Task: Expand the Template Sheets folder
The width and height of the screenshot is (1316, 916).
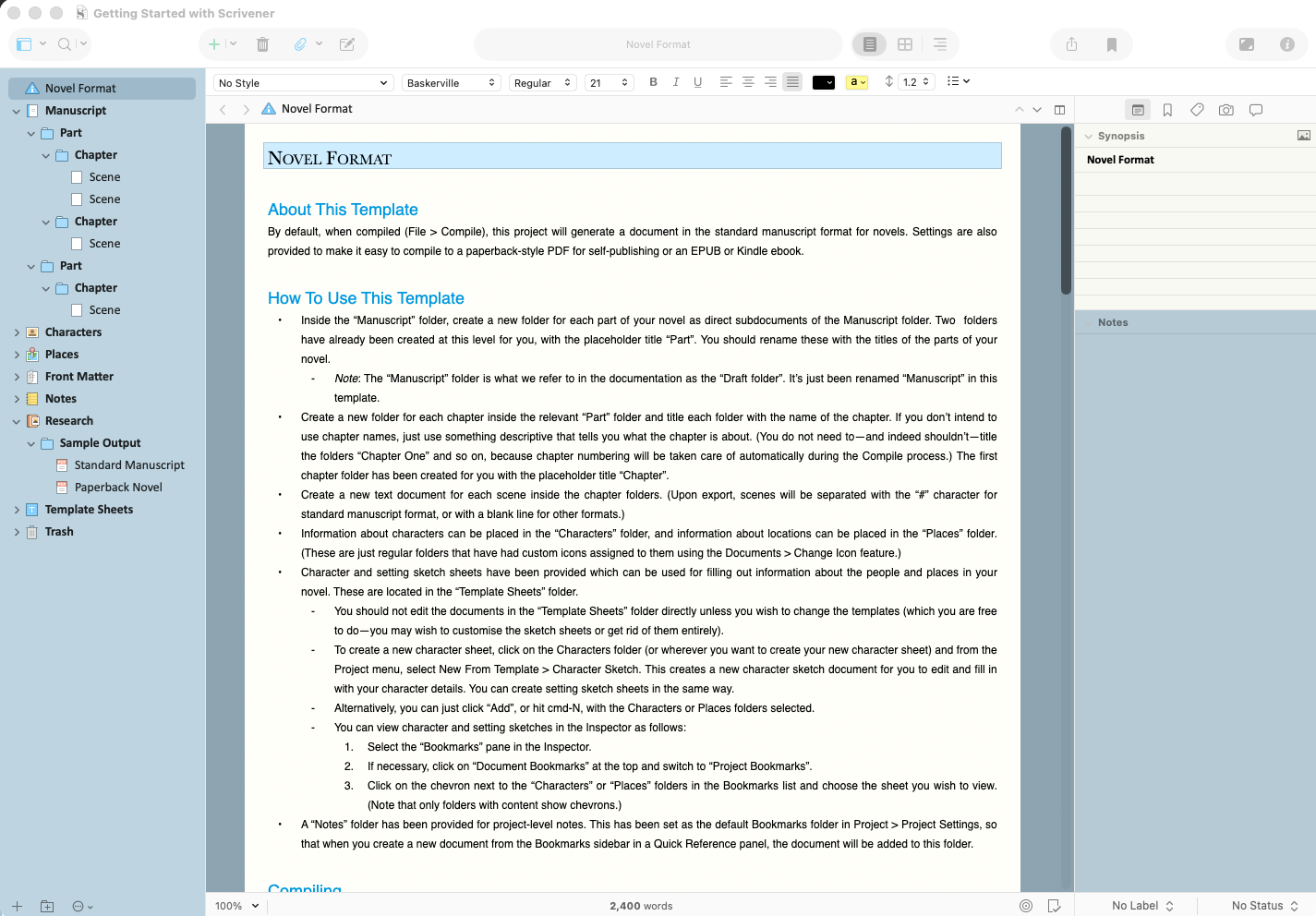Action: (17, 510)
